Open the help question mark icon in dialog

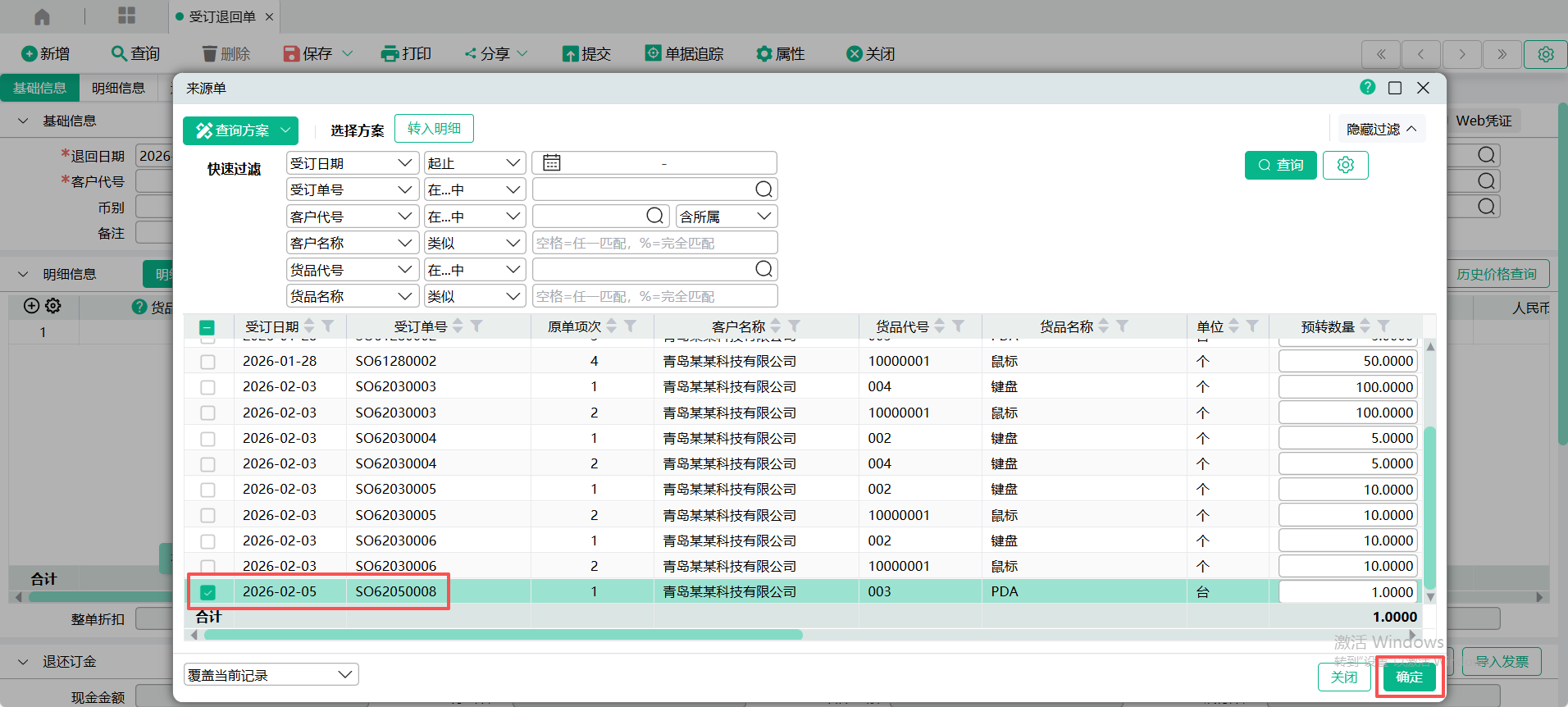point(1367,87)
